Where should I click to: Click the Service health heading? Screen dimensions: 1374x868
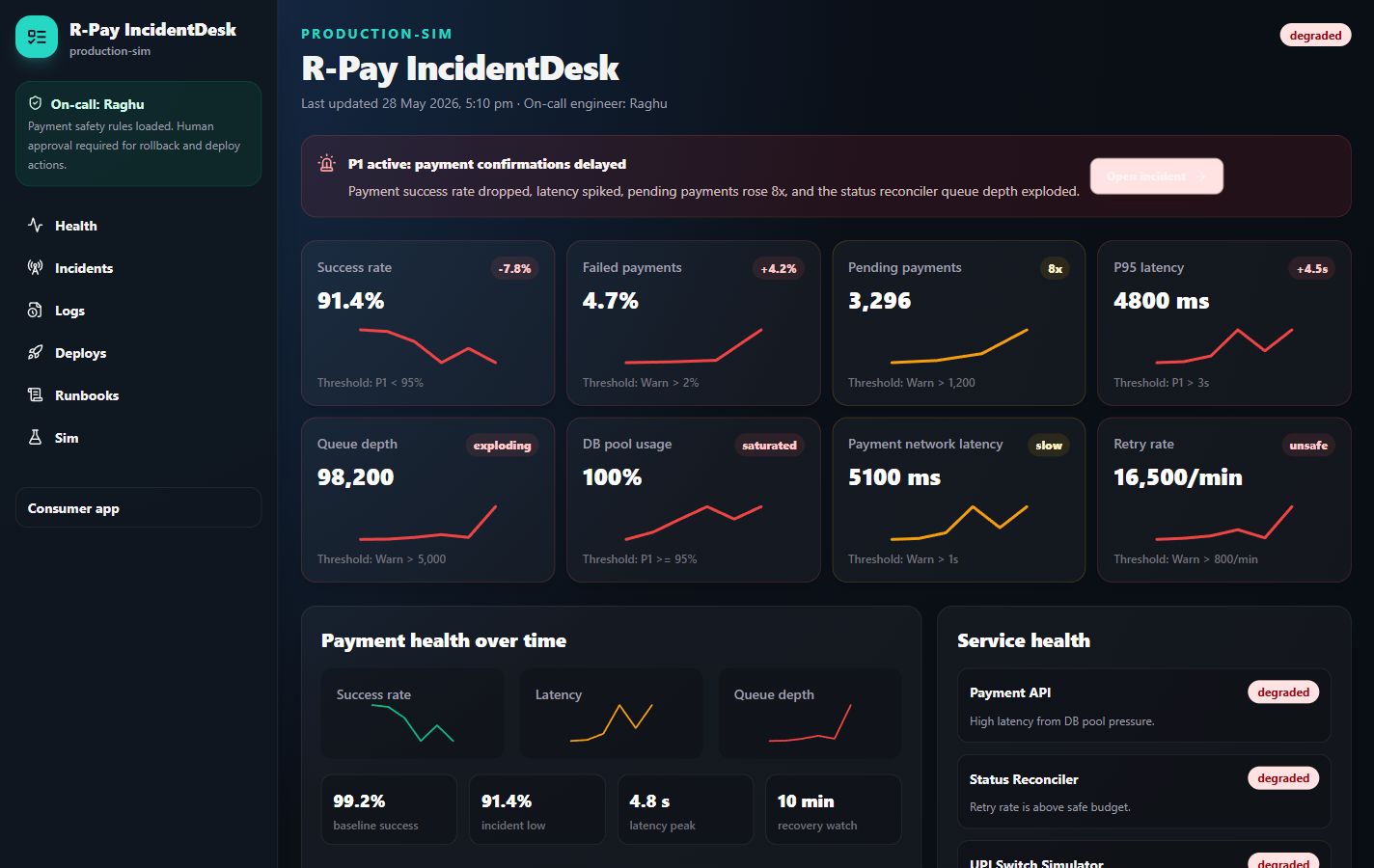pyautogui.click(x=1024, y=640)
